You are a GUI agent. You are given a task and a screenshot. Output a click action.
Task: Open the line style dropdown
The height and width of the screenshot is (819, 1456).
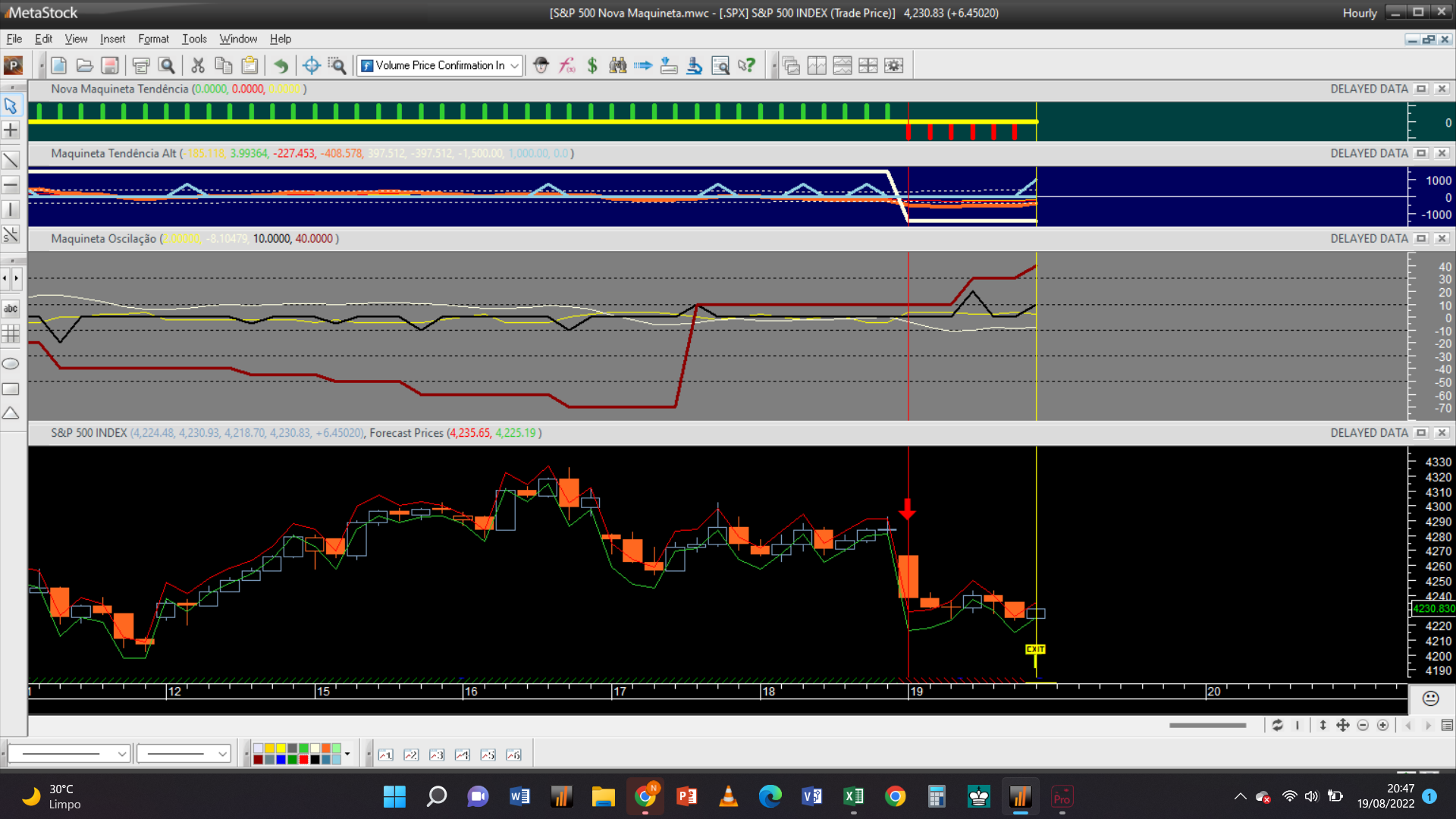click(121, 754)
